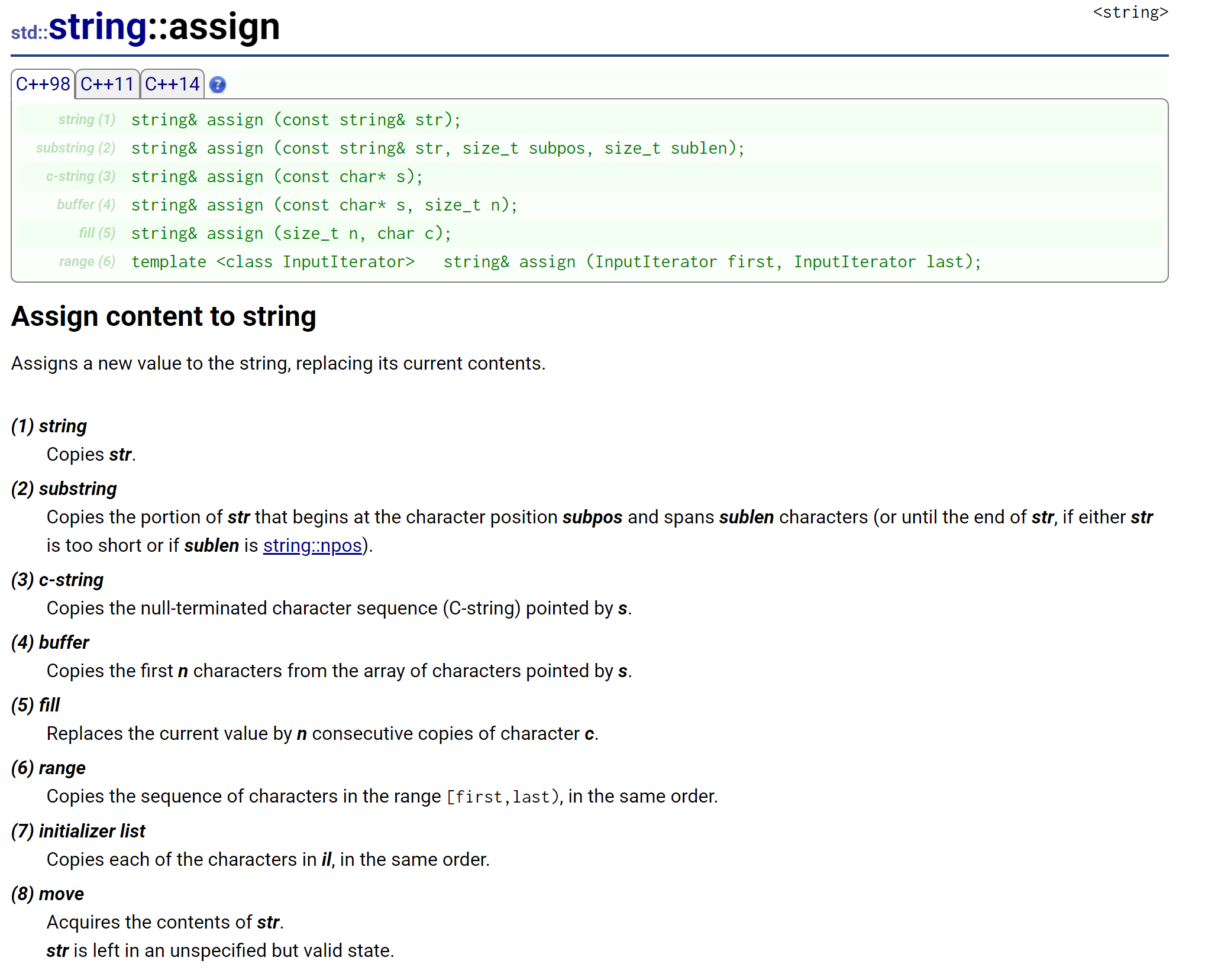Switch to the C++98 tab

(43, 84)
